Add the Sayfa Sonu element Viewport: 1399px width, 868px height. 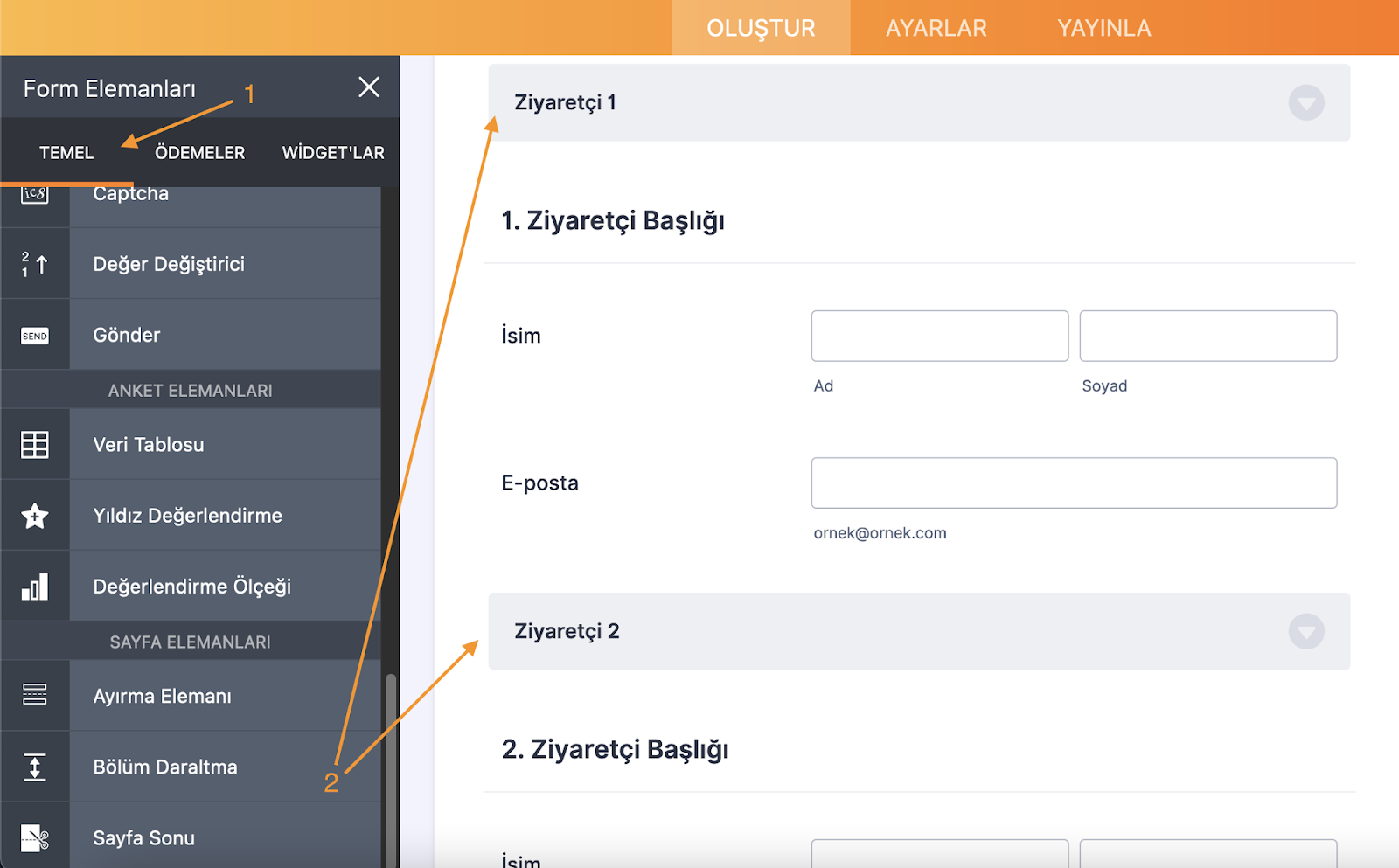pos(191,836)
